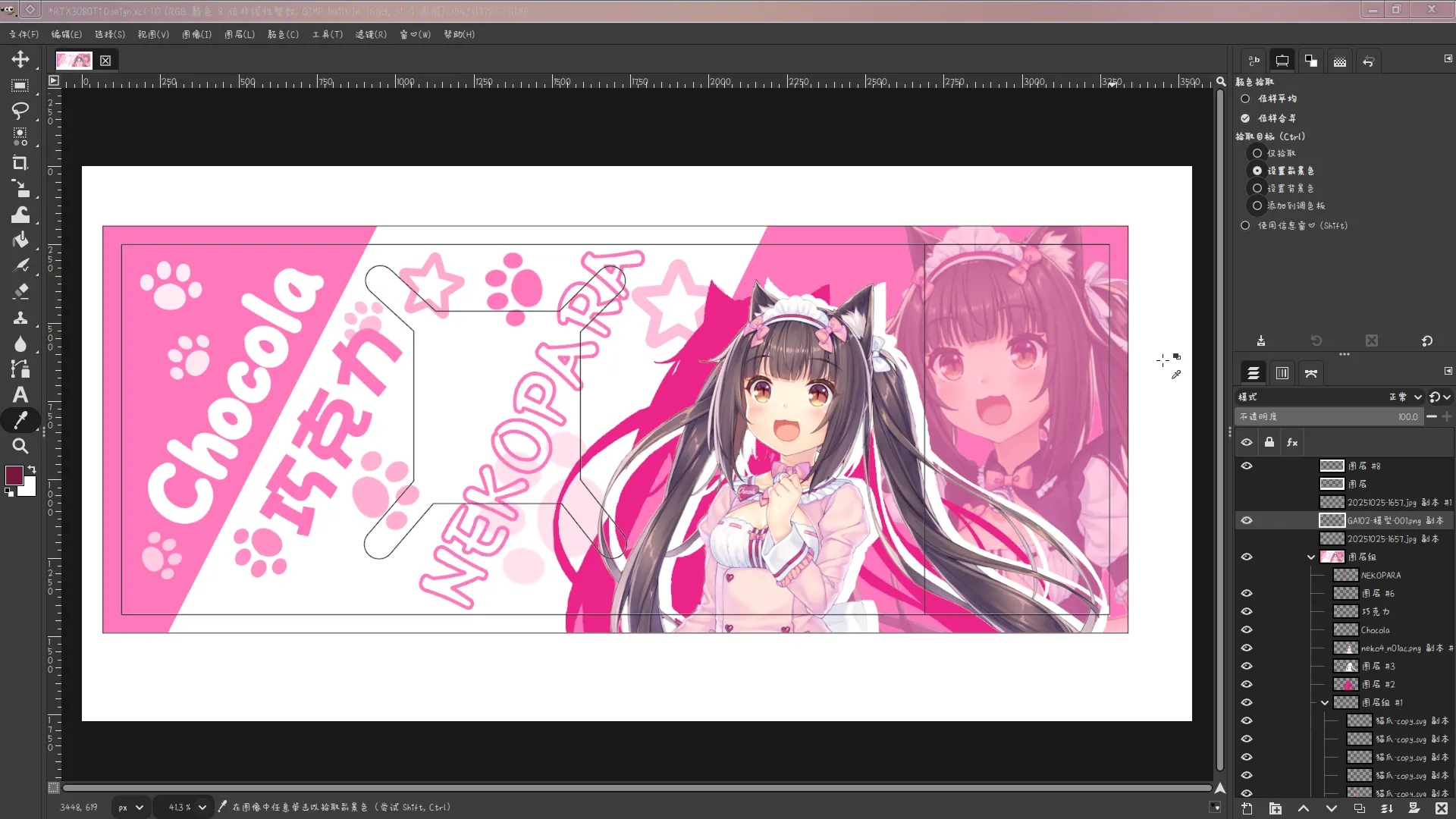Hide the GA102 模型 001.png layer
Viewport: 1456px width, 819px height.
1247,520
